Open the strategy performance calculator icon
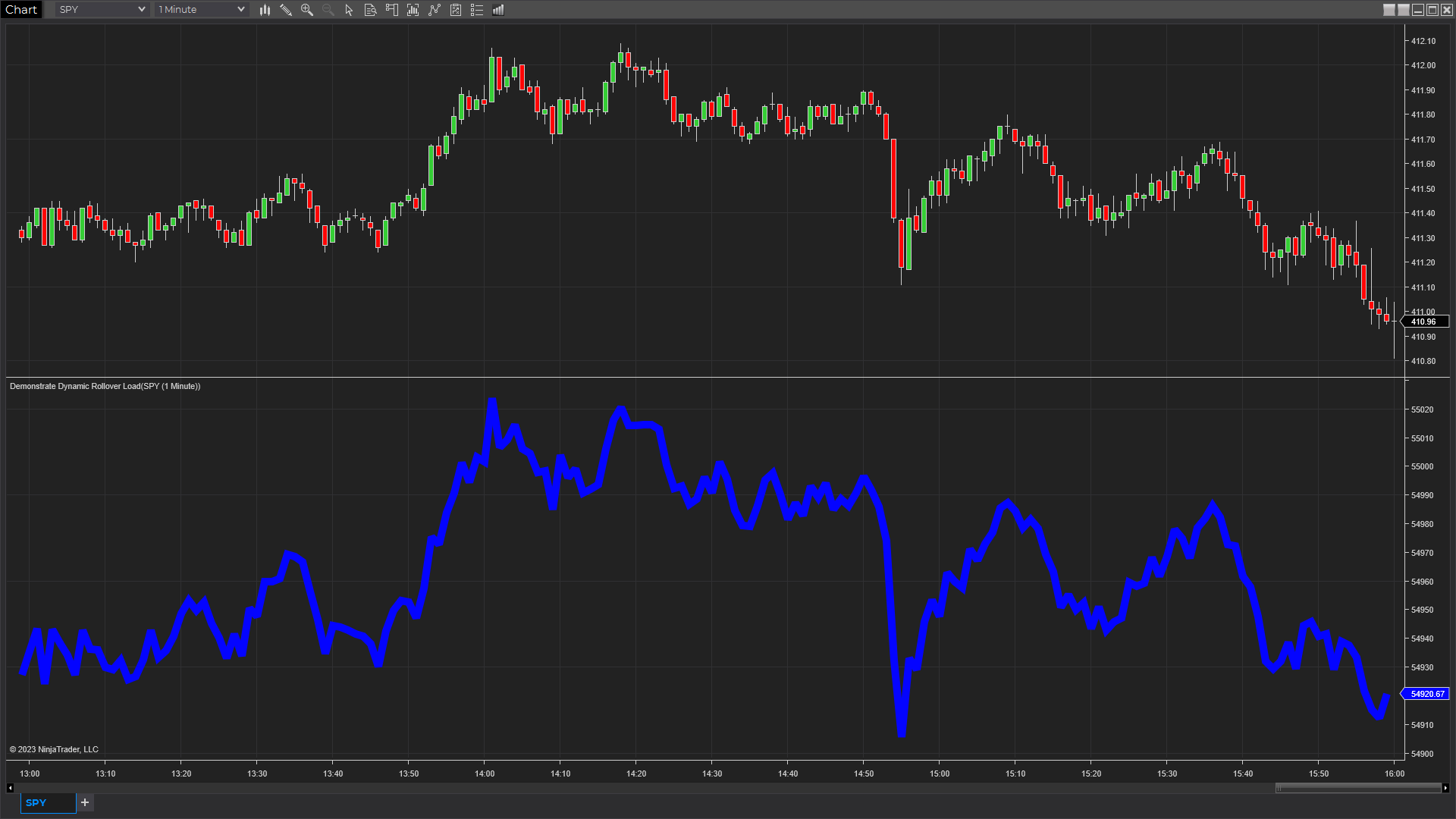This screenshot has height=819, width=1456. (456, 10)
